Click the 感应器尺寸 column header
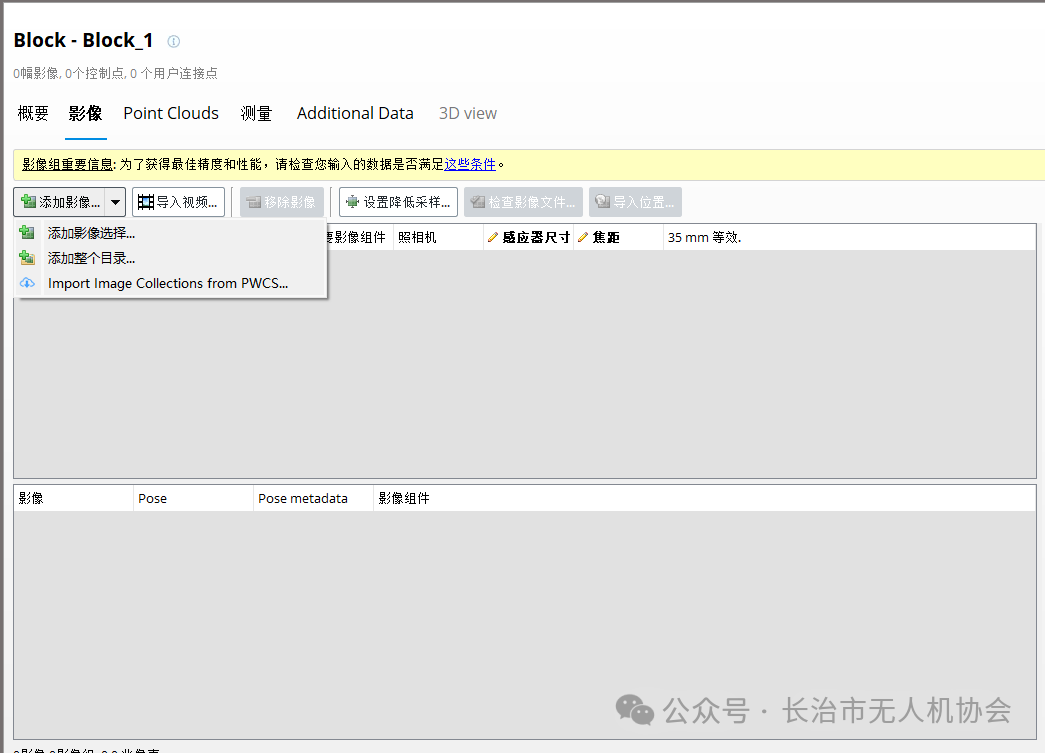The width and height of the screenshot is (1045, 753). (528, 237)
